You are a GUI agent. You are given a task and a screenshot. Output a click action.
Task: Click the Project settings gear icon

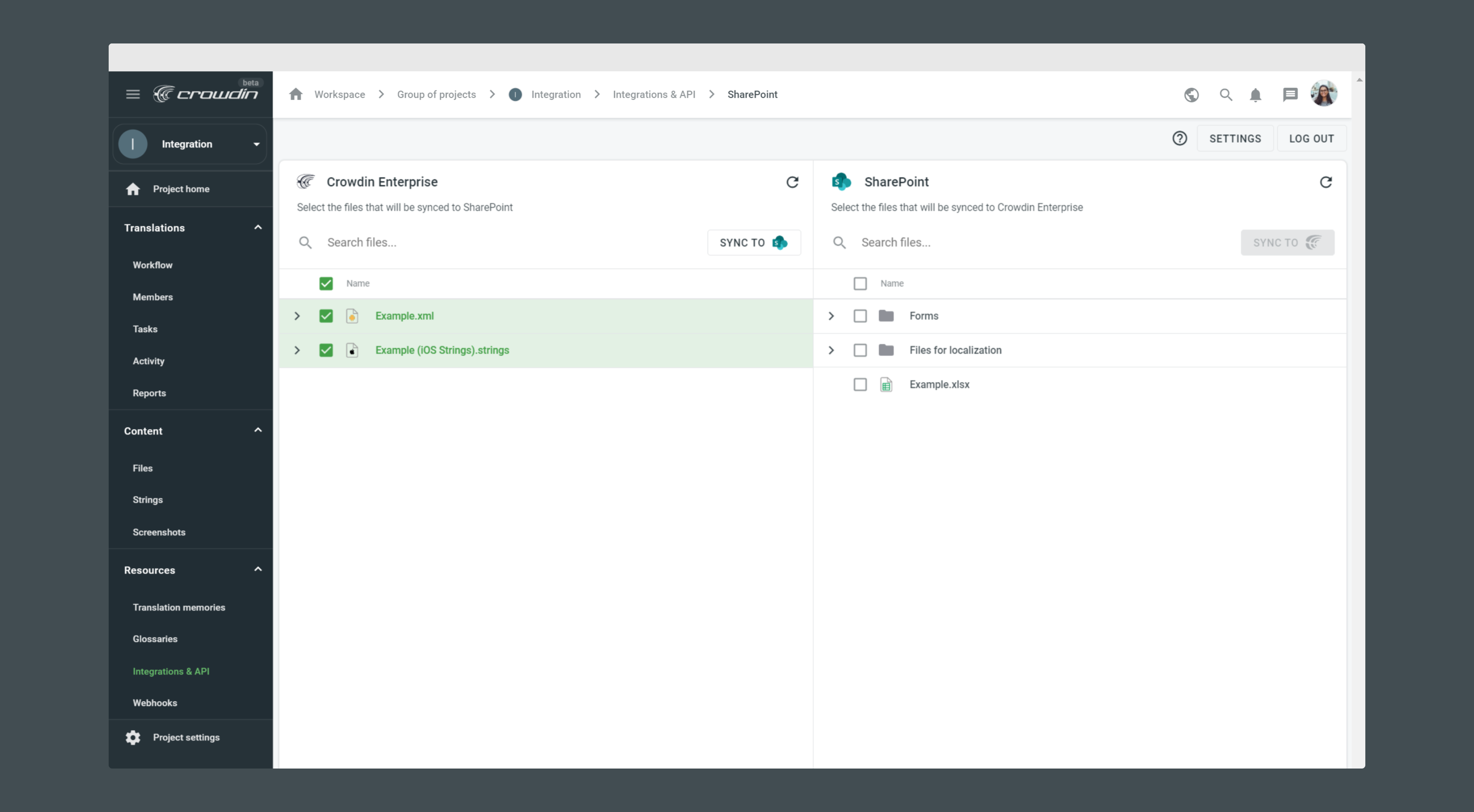(133, 738)
